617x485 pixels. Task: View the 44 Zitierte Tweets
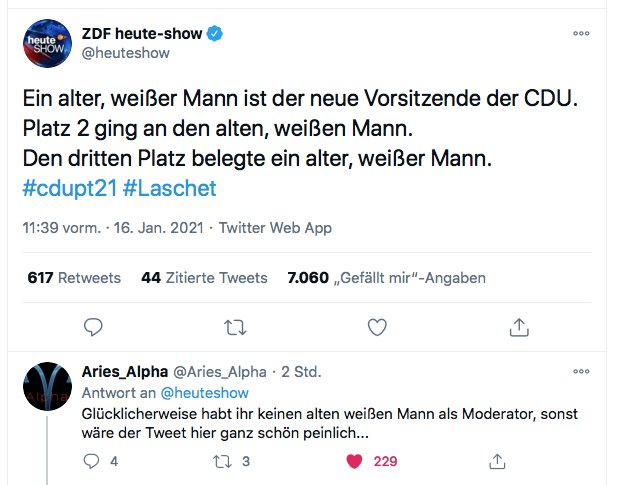click(204, 278)
